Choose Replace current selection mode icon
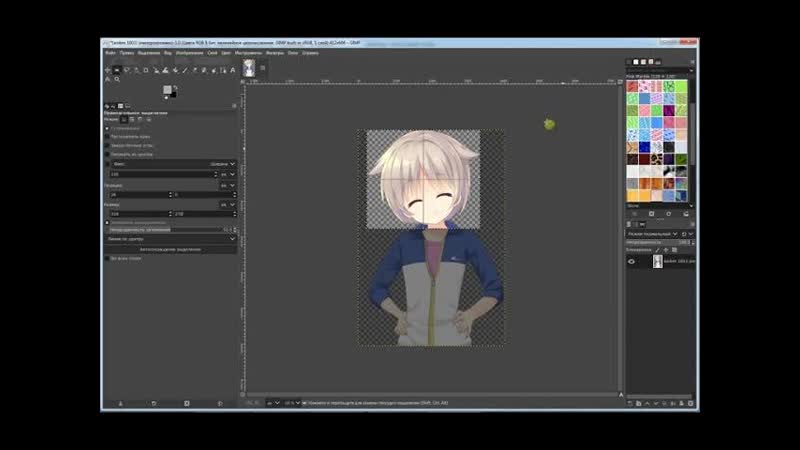 (124, 119)
